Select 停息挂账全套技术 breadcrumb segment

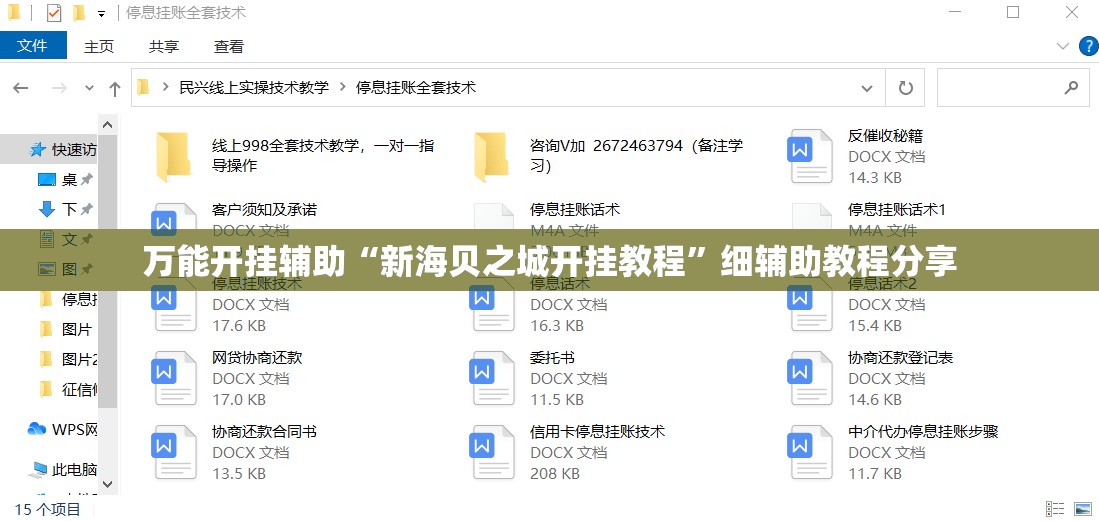coord(416,88)
